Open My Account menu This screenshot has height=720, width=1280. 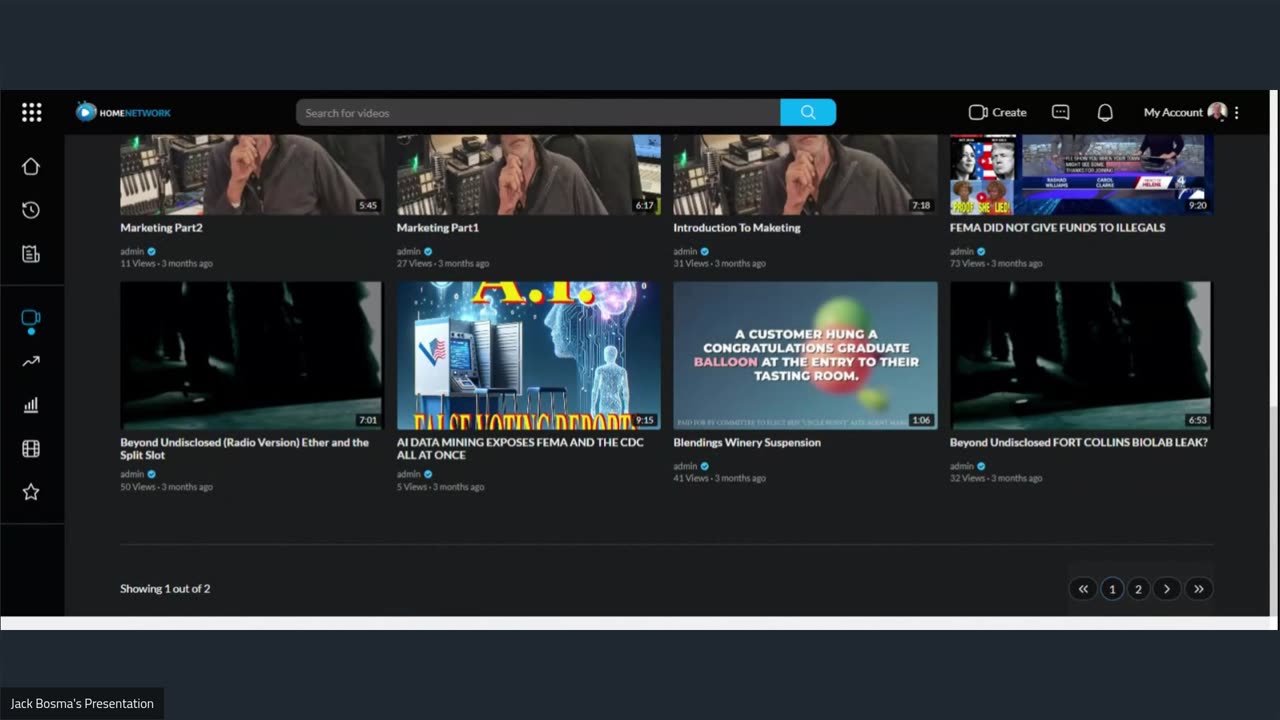[1184, 112]
